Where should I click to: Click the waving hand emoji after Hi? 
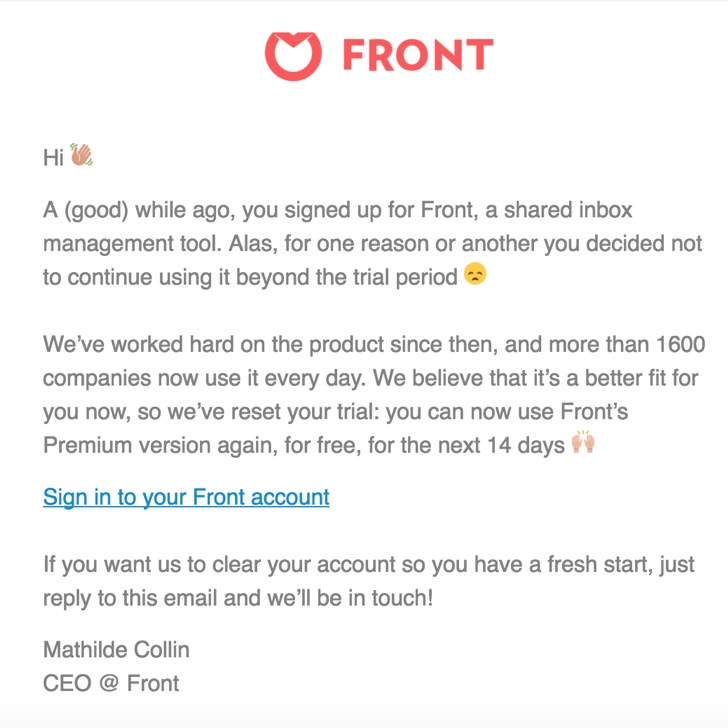coord(81,155)
